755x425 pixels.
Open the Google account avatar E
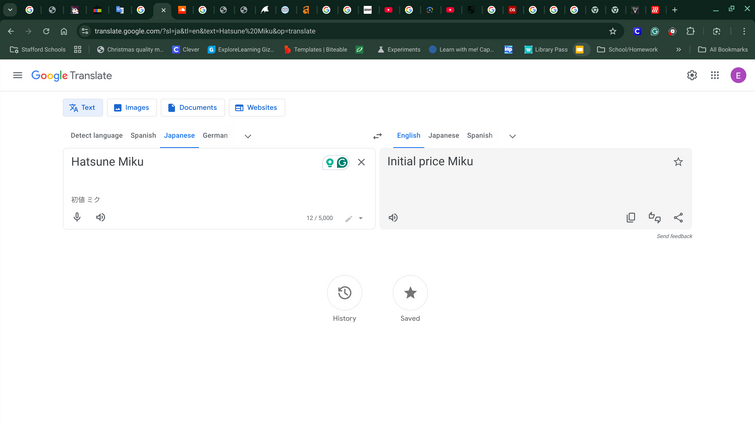(738, 75)
